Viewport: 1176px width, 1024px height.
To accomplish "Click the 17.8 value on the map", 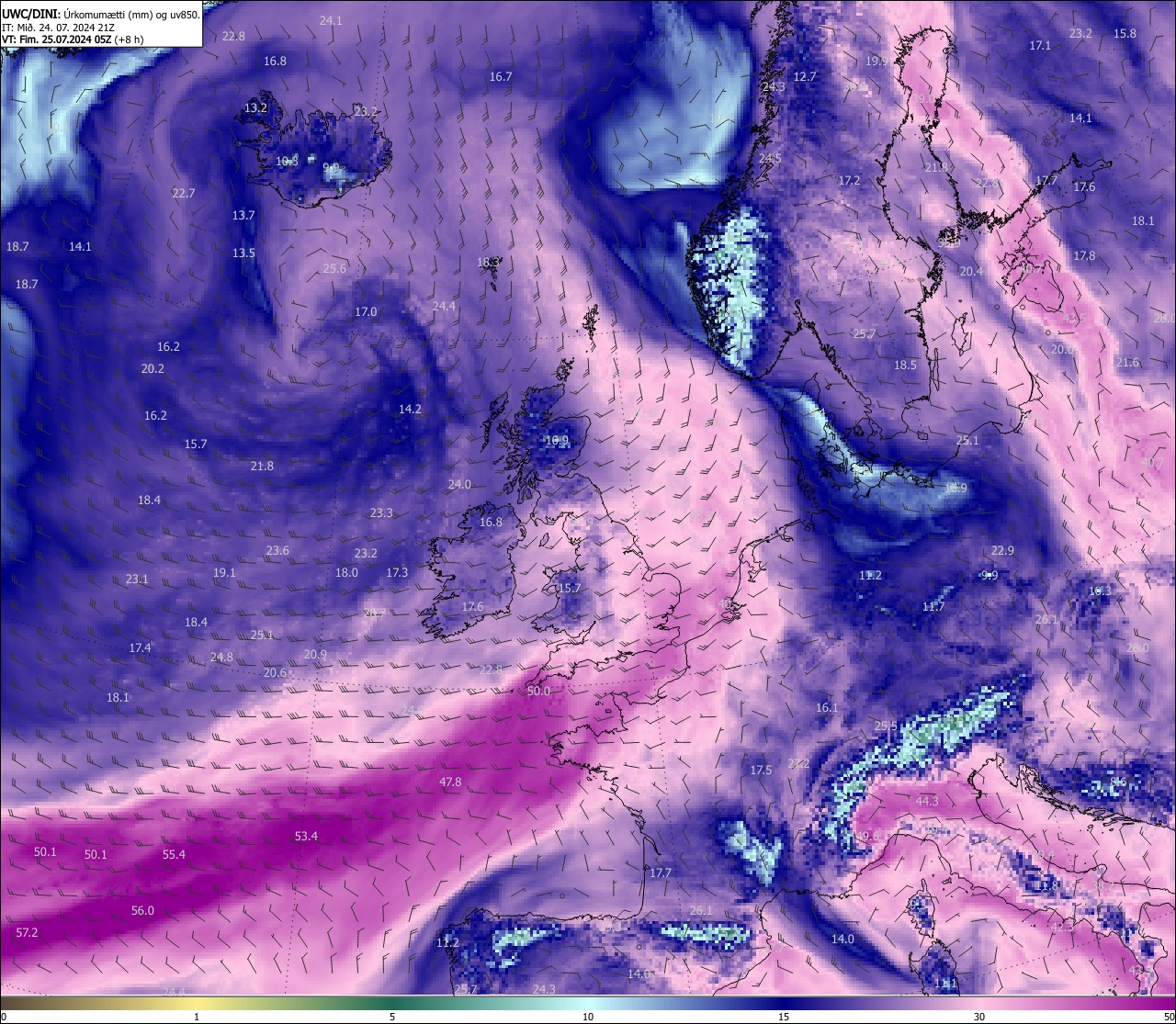I will 1084,256.
